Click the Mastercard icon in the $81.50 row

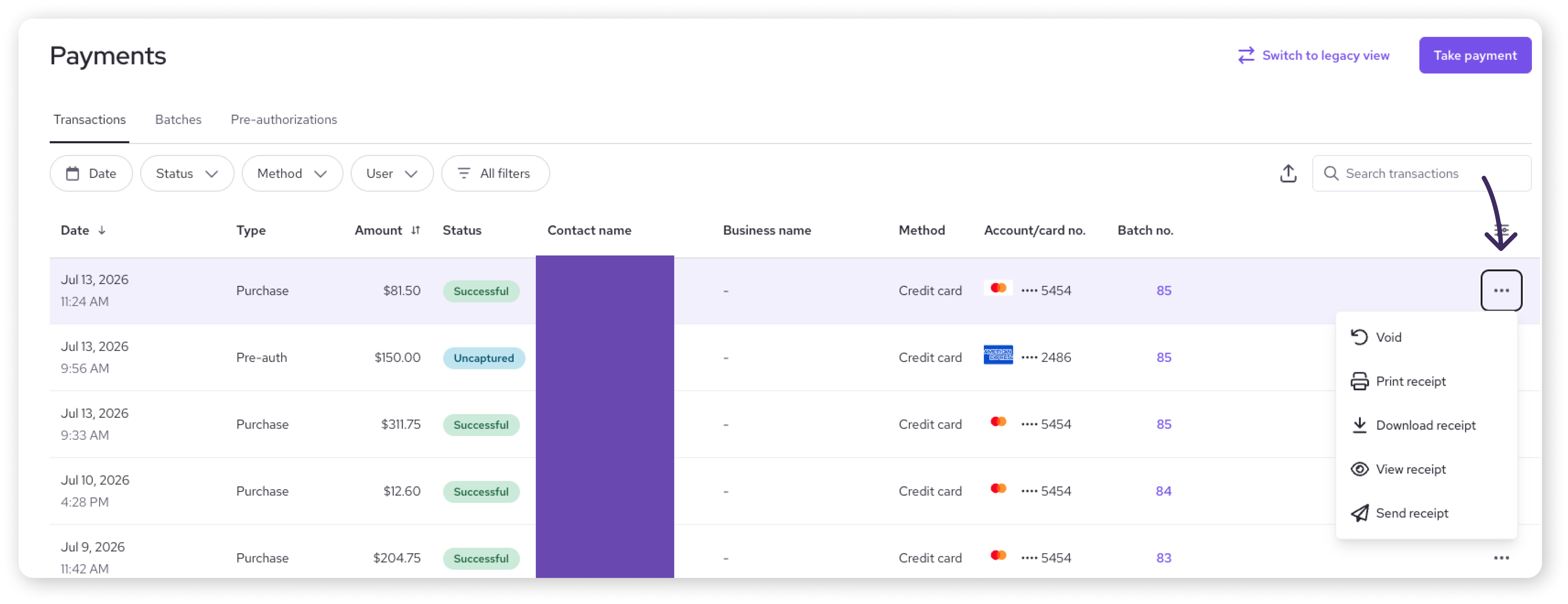[998, 288]
